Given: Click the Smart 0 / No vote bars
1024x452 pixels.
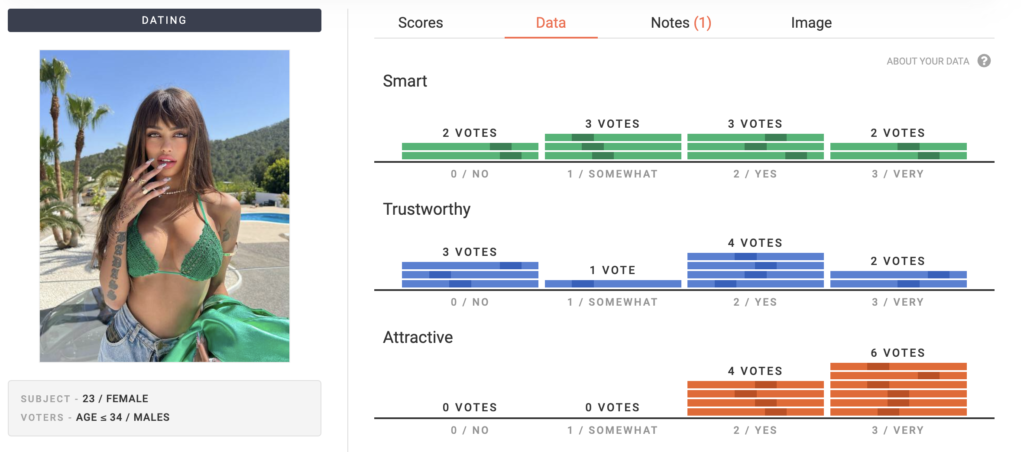Looking at the screenshot, I should (x=470, y=151).
